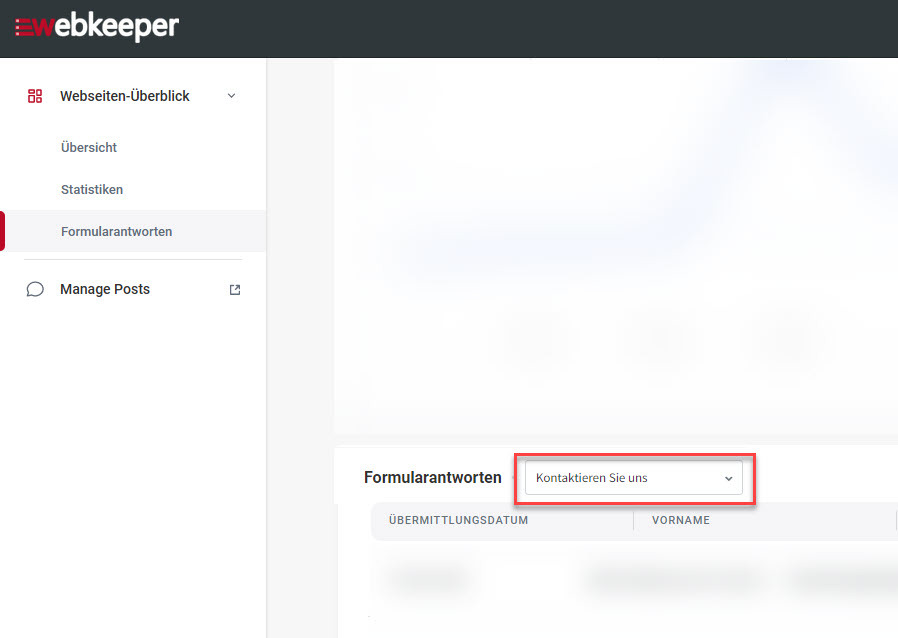Click the red active marker beside Formularantworten
Image resolution: width=898 pixels, height=638 pixels.
[x=3, y=231]
